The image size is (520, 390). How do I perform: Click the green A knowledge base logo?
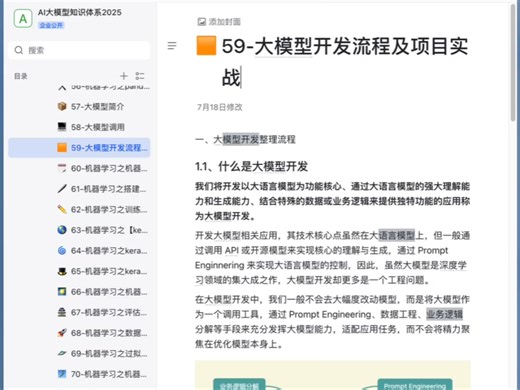click(23, 18)
